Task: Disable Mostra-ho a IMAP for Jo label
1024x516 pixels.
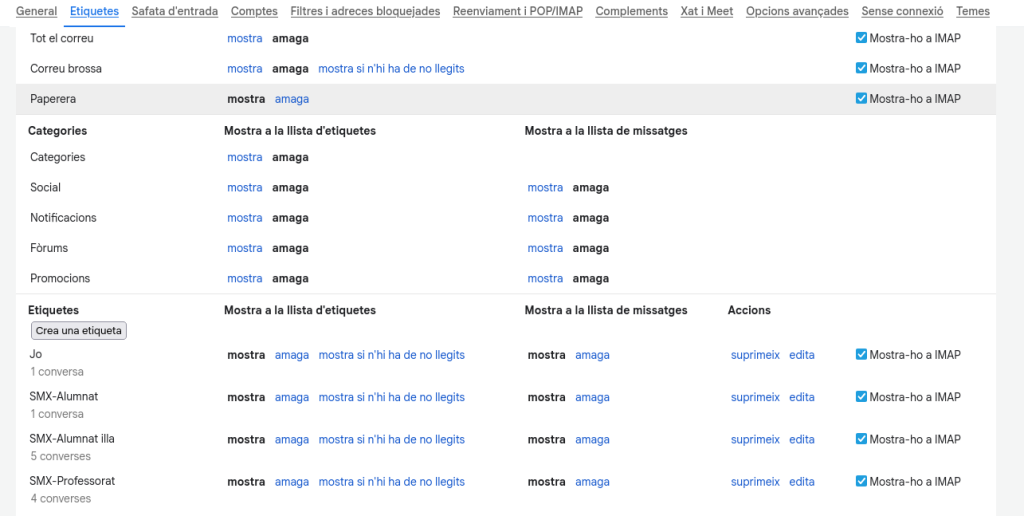Action: coord(862,355)
